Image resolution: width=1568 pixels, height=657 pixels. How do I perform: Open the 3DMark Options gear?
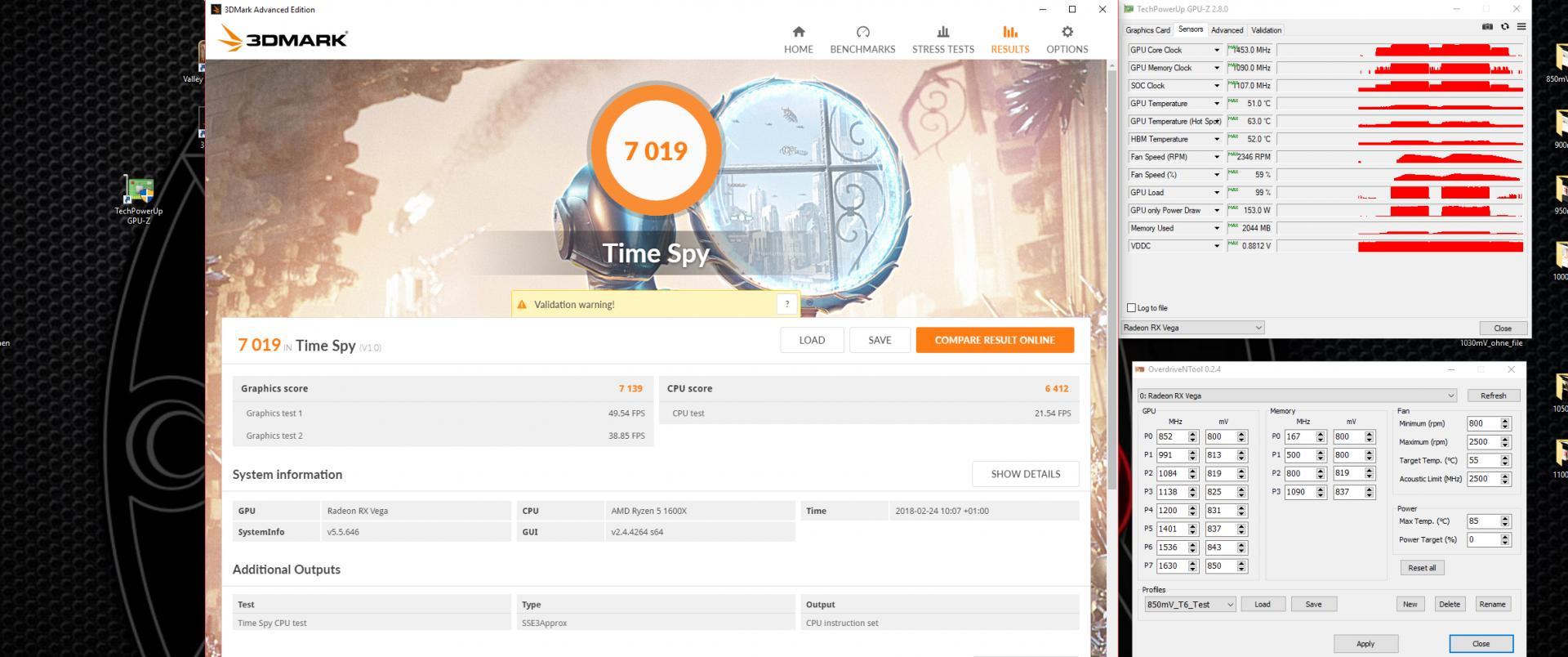(1067, 39)
